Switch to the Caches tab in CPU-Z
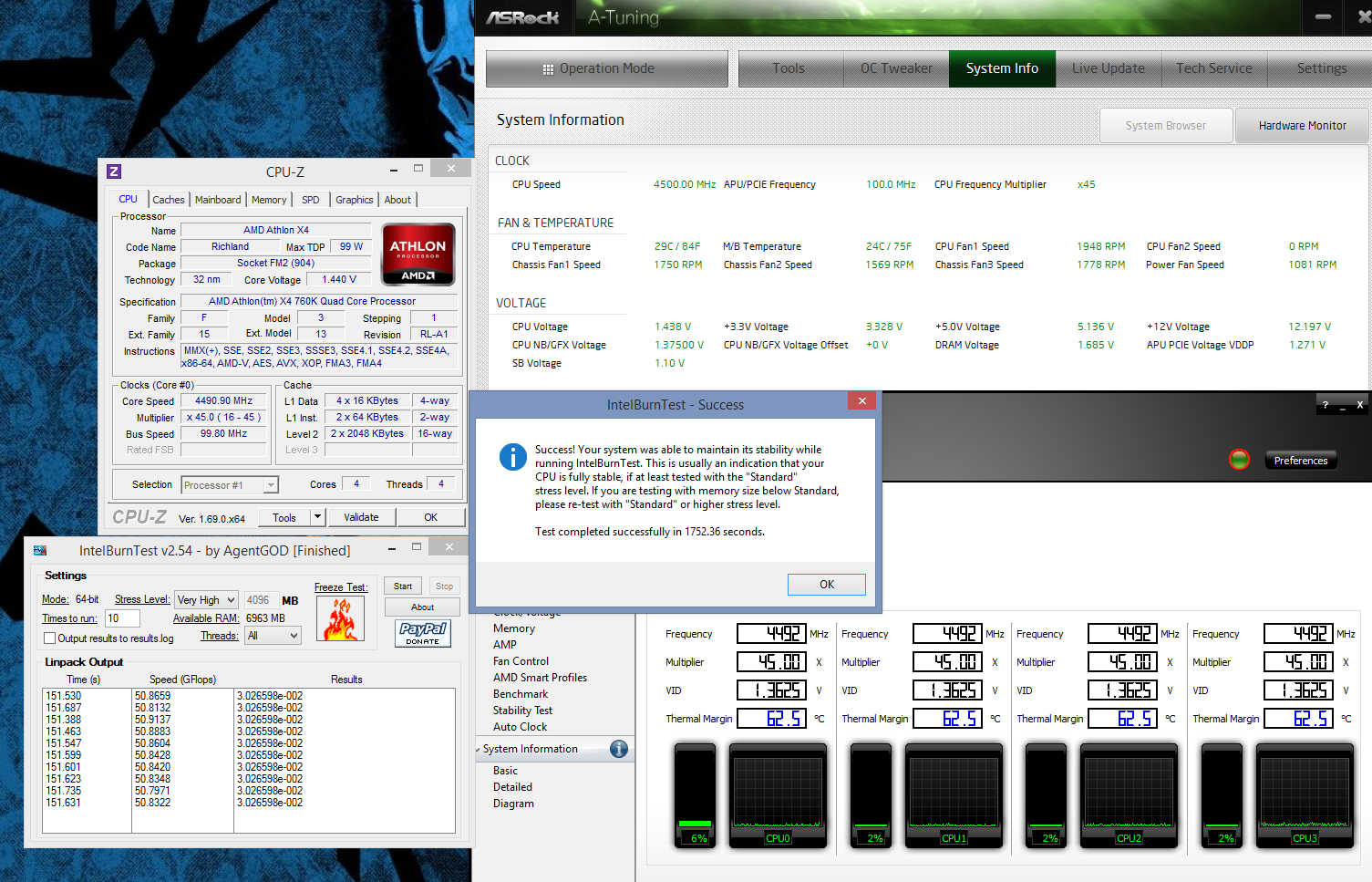The width and height of the screenshot is (1372, 882). click(169, 200)
